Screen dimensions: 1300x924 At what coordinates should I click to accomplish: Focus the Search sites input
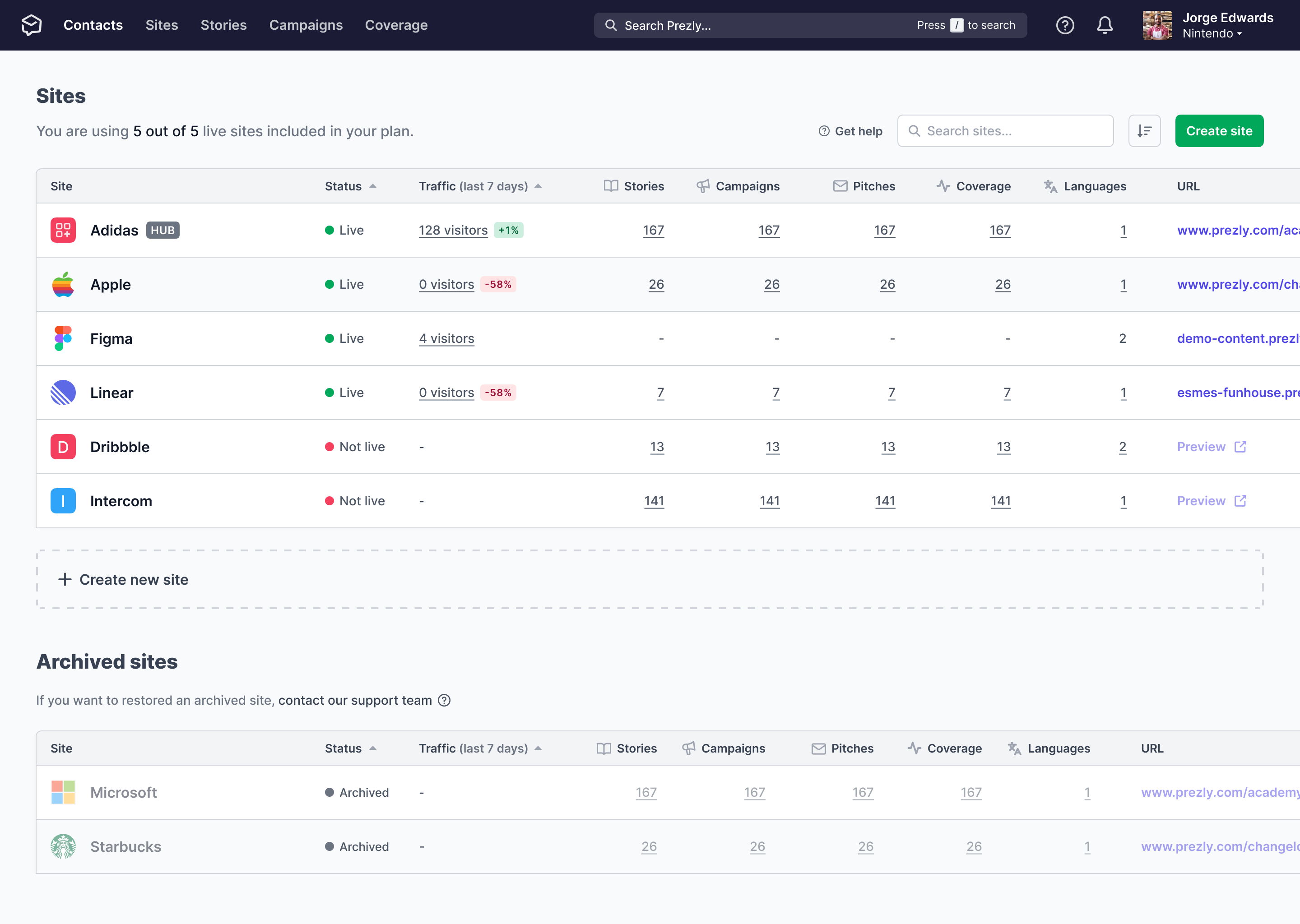(x=1005, y=131)
